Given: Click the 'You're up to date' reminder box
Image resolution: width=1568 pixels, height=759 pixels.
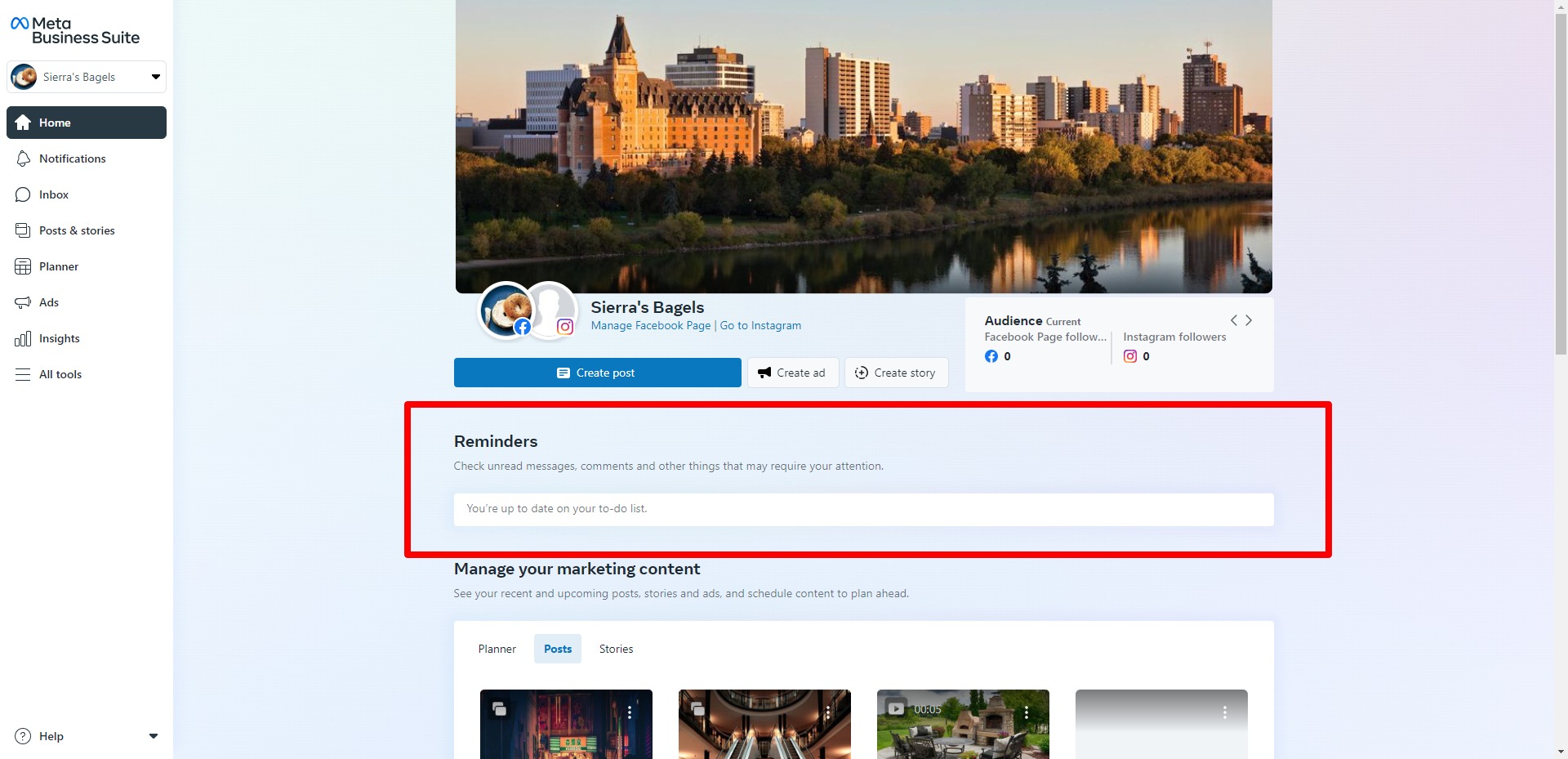Looking at the screenshot, I should (x=864, y=509).
